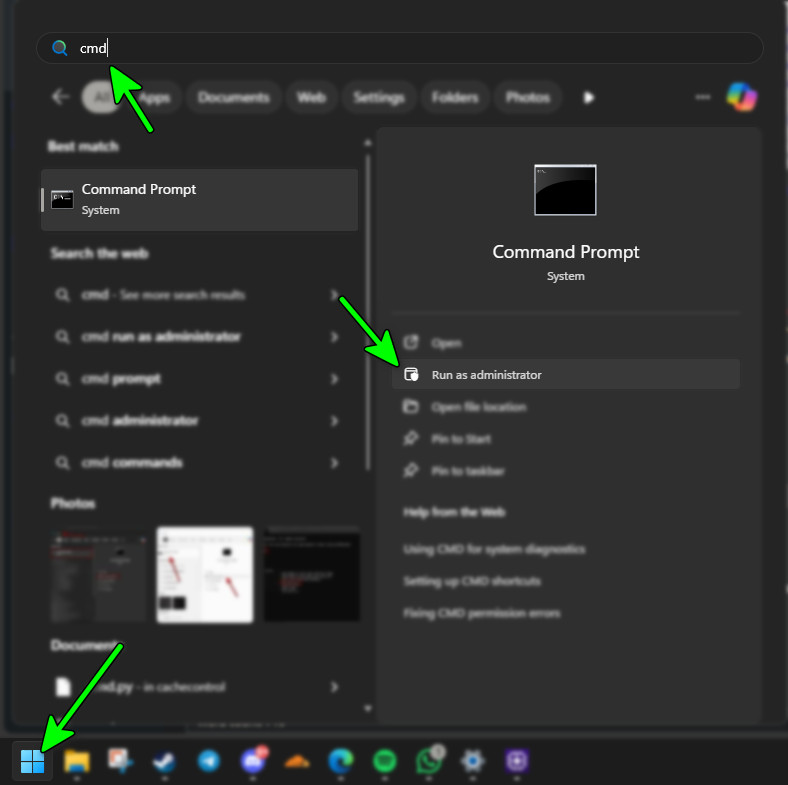The width and height of the screenshot is (788, 785).
Task: Open Settings gear from taskbar
Action: pyautogui.click(x=473, y=761)
